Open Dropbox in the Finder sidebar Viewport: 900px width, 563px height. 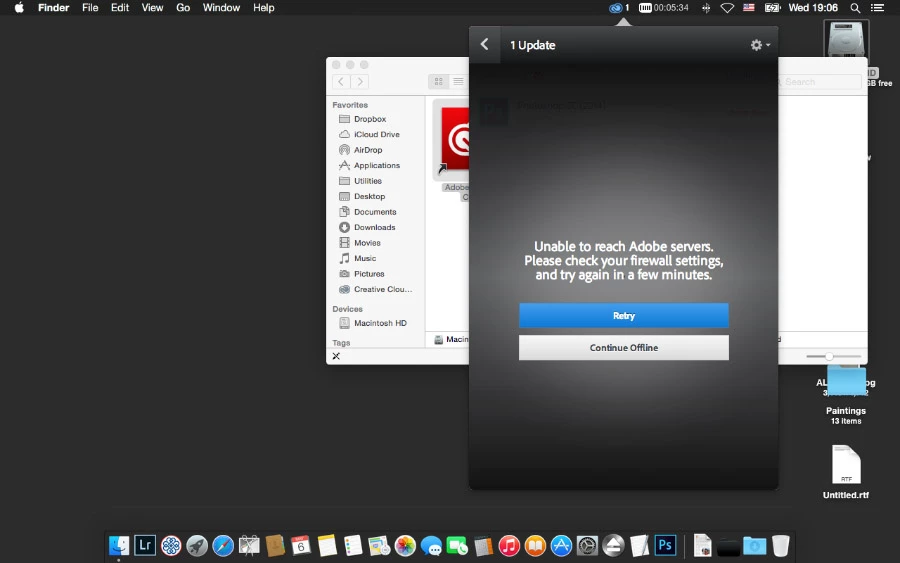370,119
